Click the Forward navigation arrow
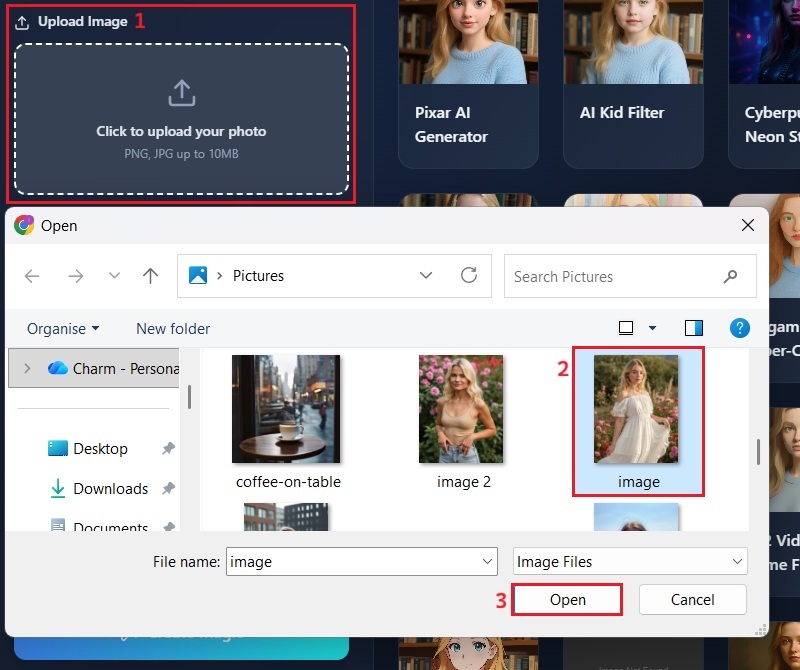This screenshot has height=670, width=800. (x=76, y=277)
